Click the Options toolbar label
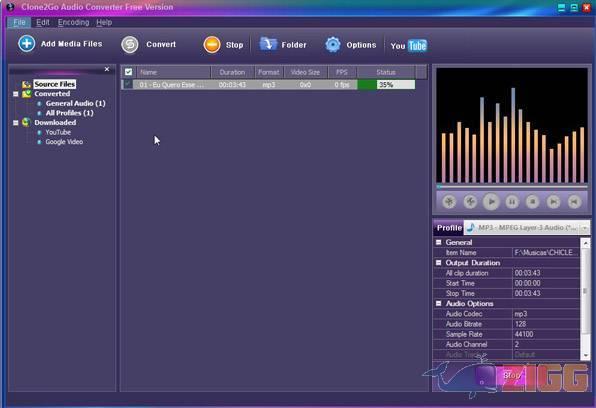The width and height of the screenshot is (596, 408). (361, 45)
